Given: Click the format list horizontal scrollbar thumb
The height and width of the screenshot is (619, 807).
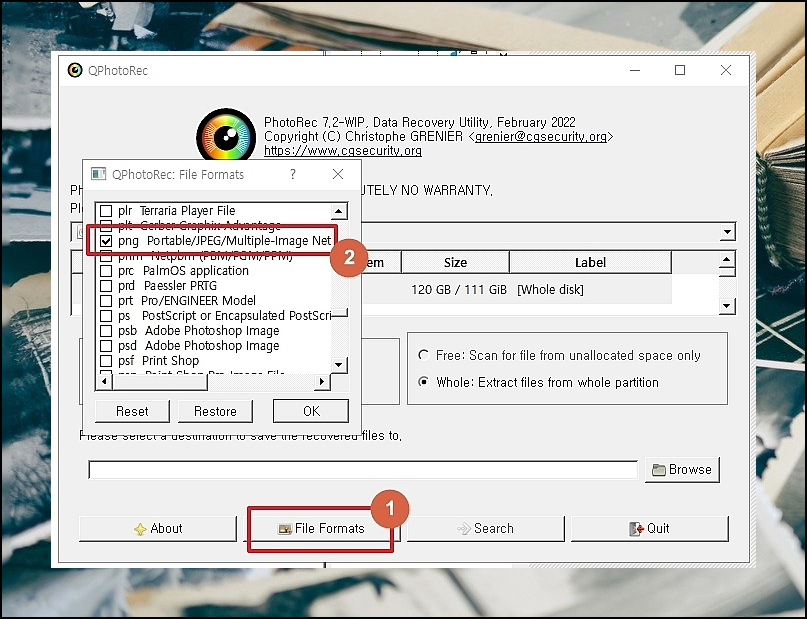Looking at the screenshot, I should pyautogui.click(x=160, y=382).
